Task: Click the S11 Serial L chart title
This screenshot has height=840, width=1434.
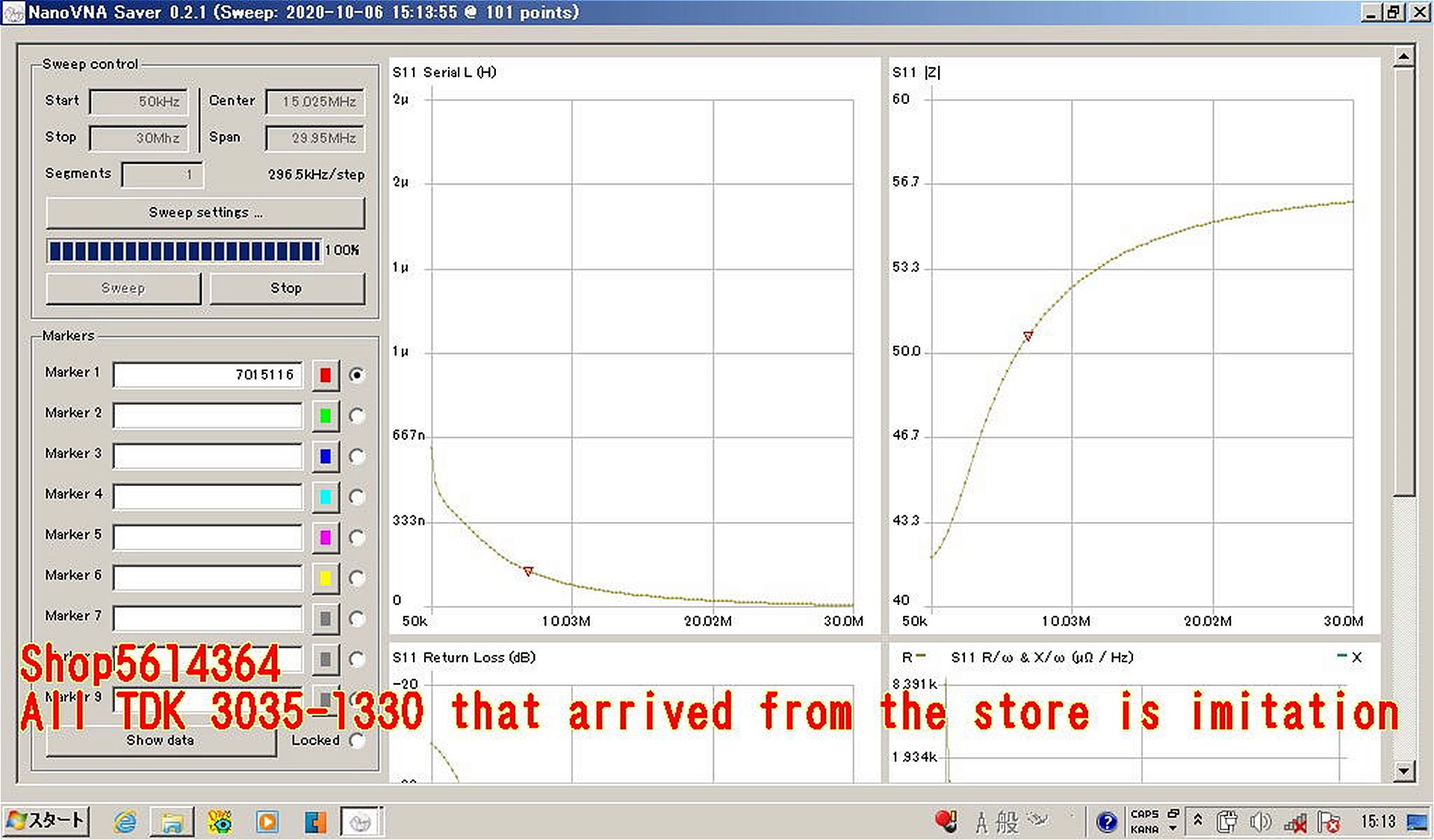Action: [x=444, y=72]
